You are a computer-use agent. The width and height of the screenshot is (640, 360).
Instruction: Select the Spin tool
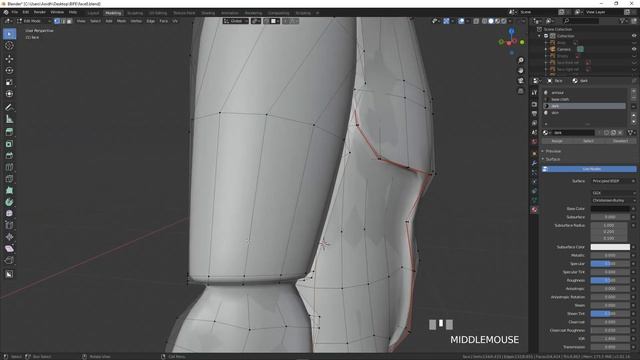(9, 202)
